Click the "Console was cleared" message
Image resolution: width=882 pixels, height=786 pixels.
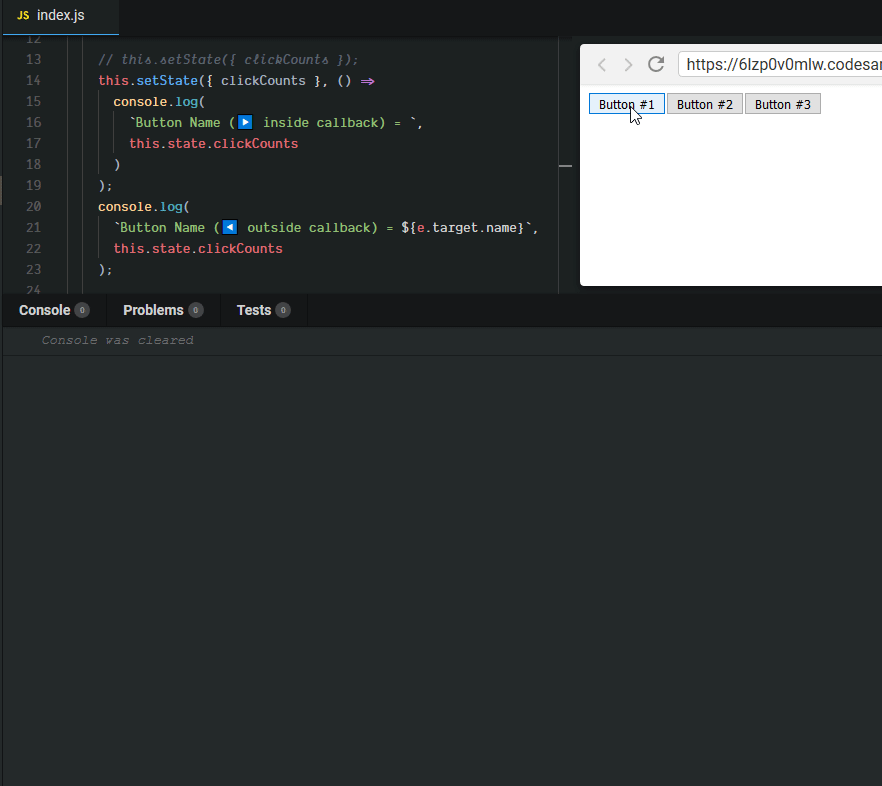pos(117,340)
